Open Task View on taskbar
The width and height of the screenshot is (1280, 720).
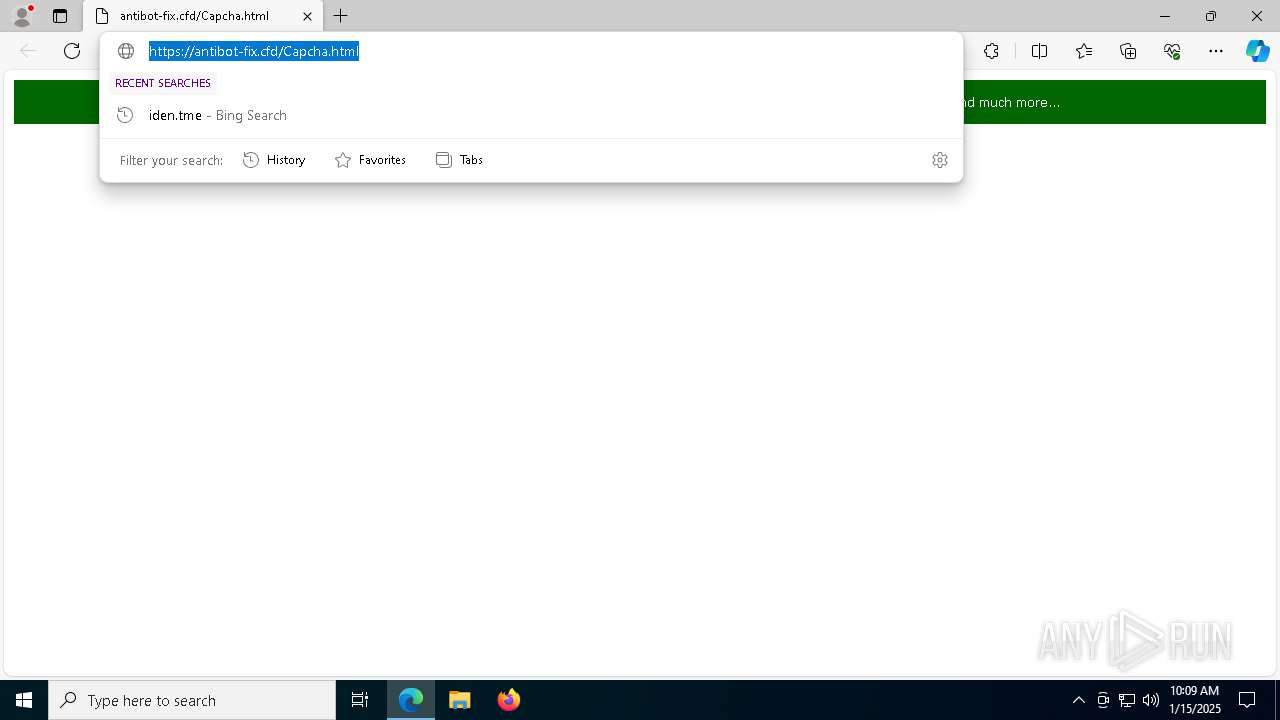360,700
